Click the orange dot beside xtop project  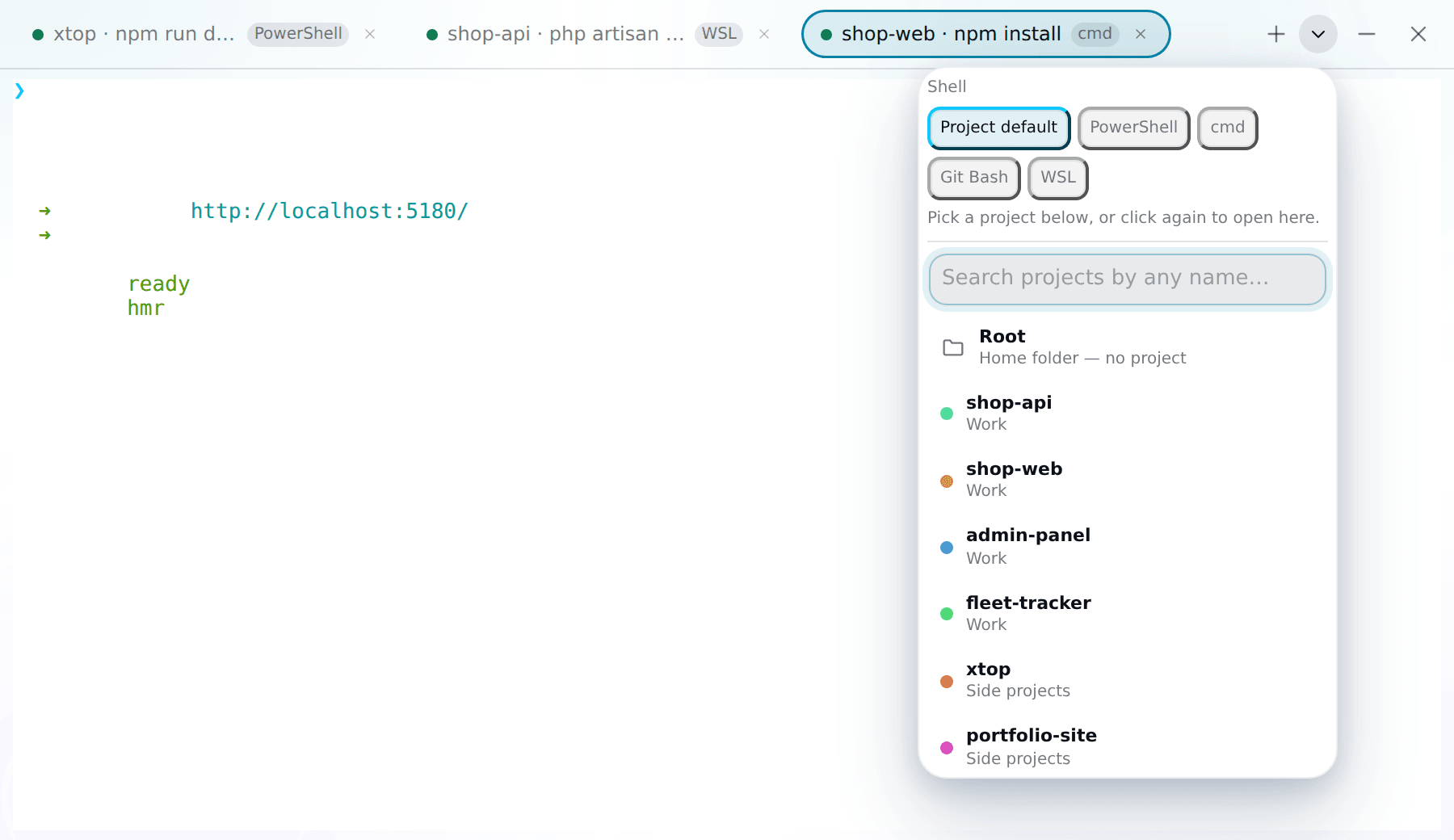(x=947, y=682)
